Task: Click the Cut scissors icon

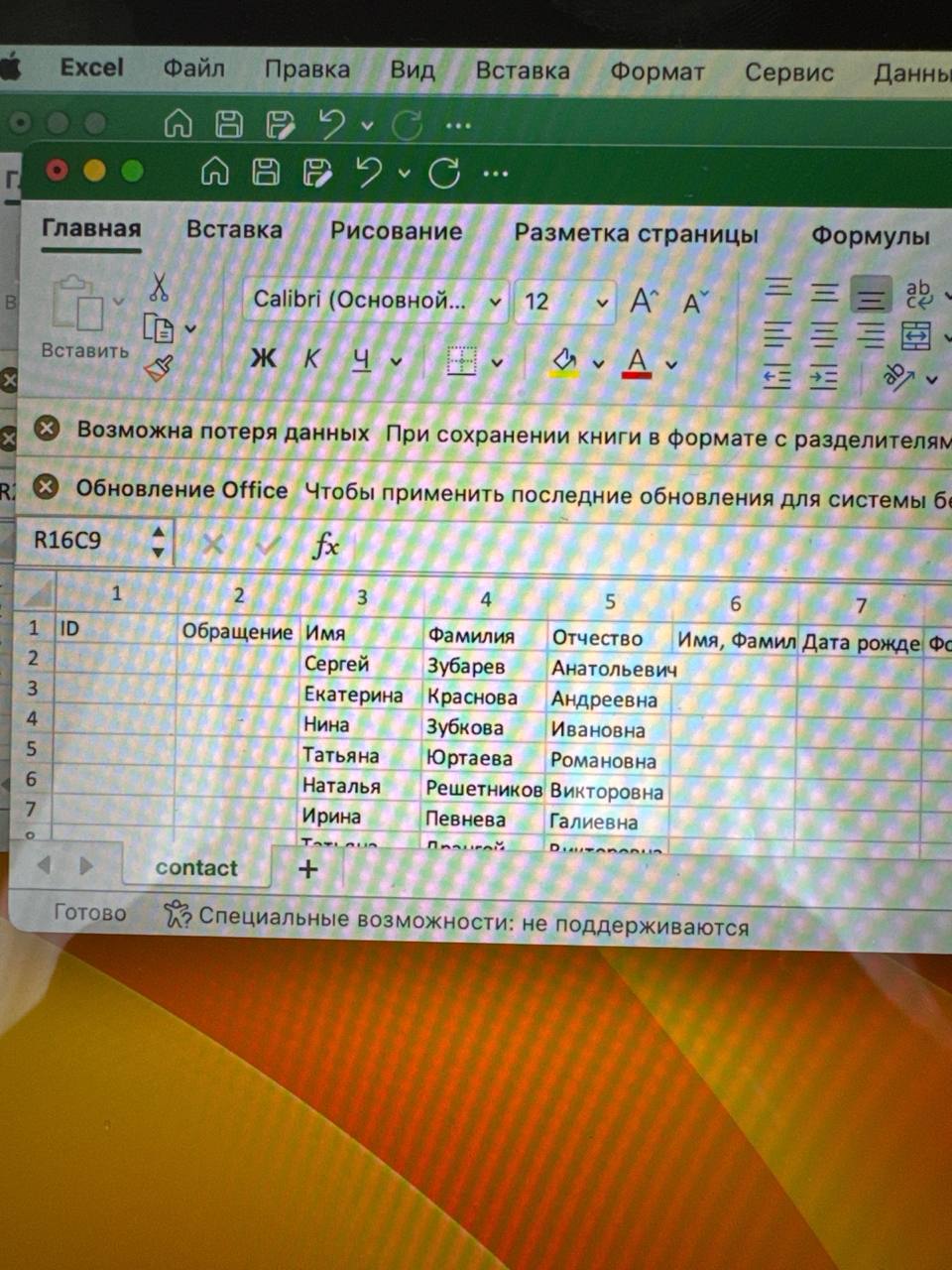Action: point(159,289)
